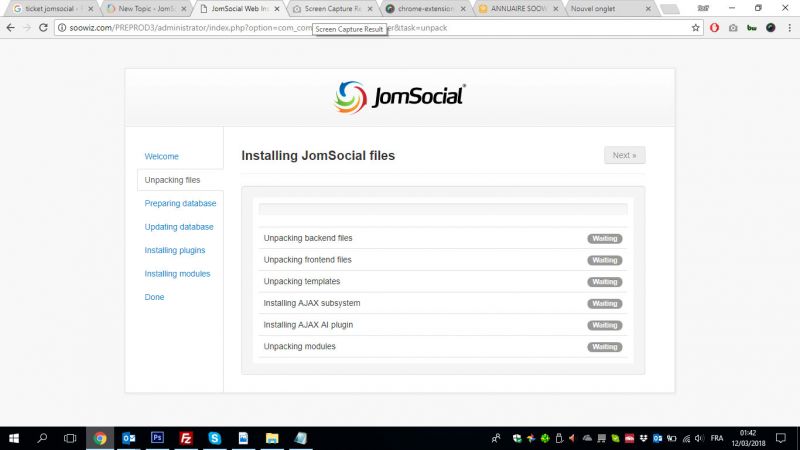
Task: Open Outlook from the taskbar
Action: click(129, 438)
